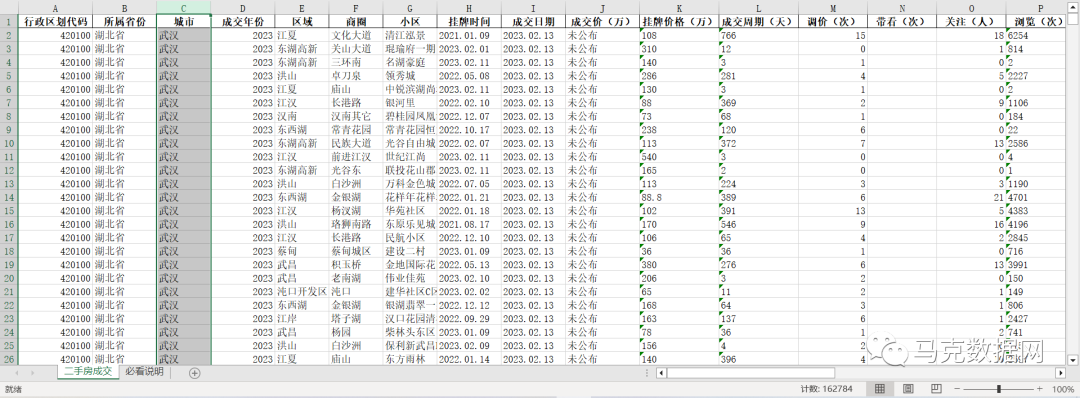Click the 成交年份 header cell
1080x398 pixels.
(x=243, y=21)
